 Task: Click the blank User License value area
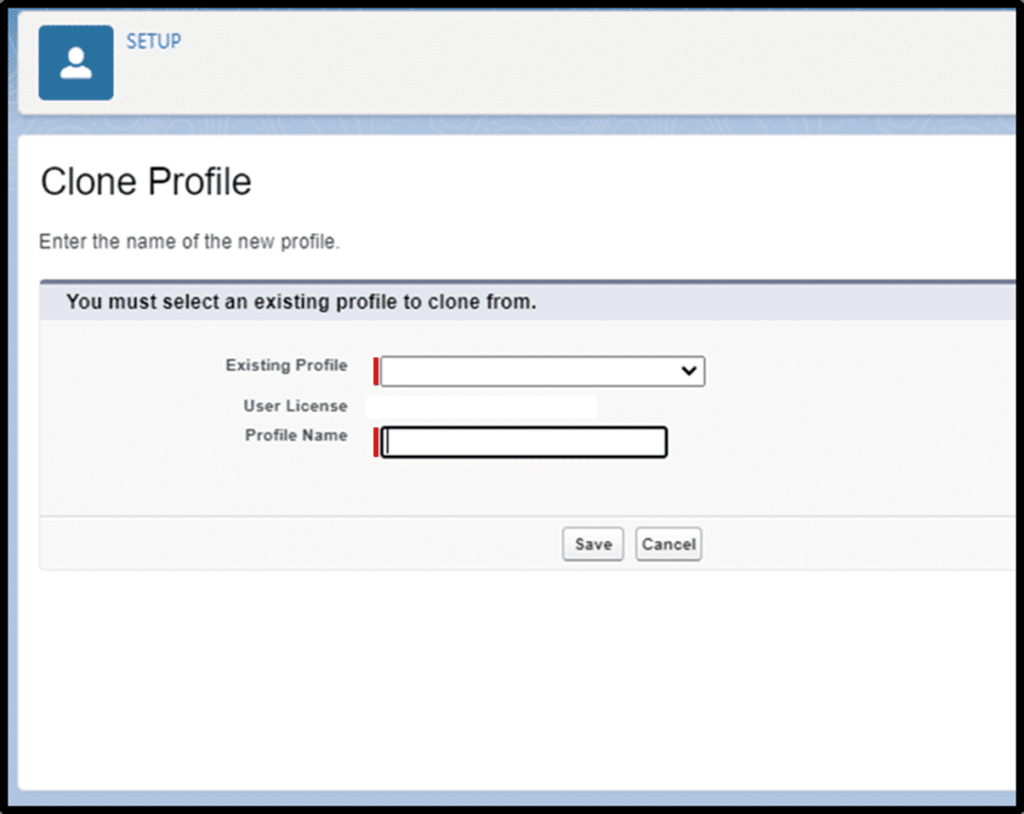(x=481, y=406)
